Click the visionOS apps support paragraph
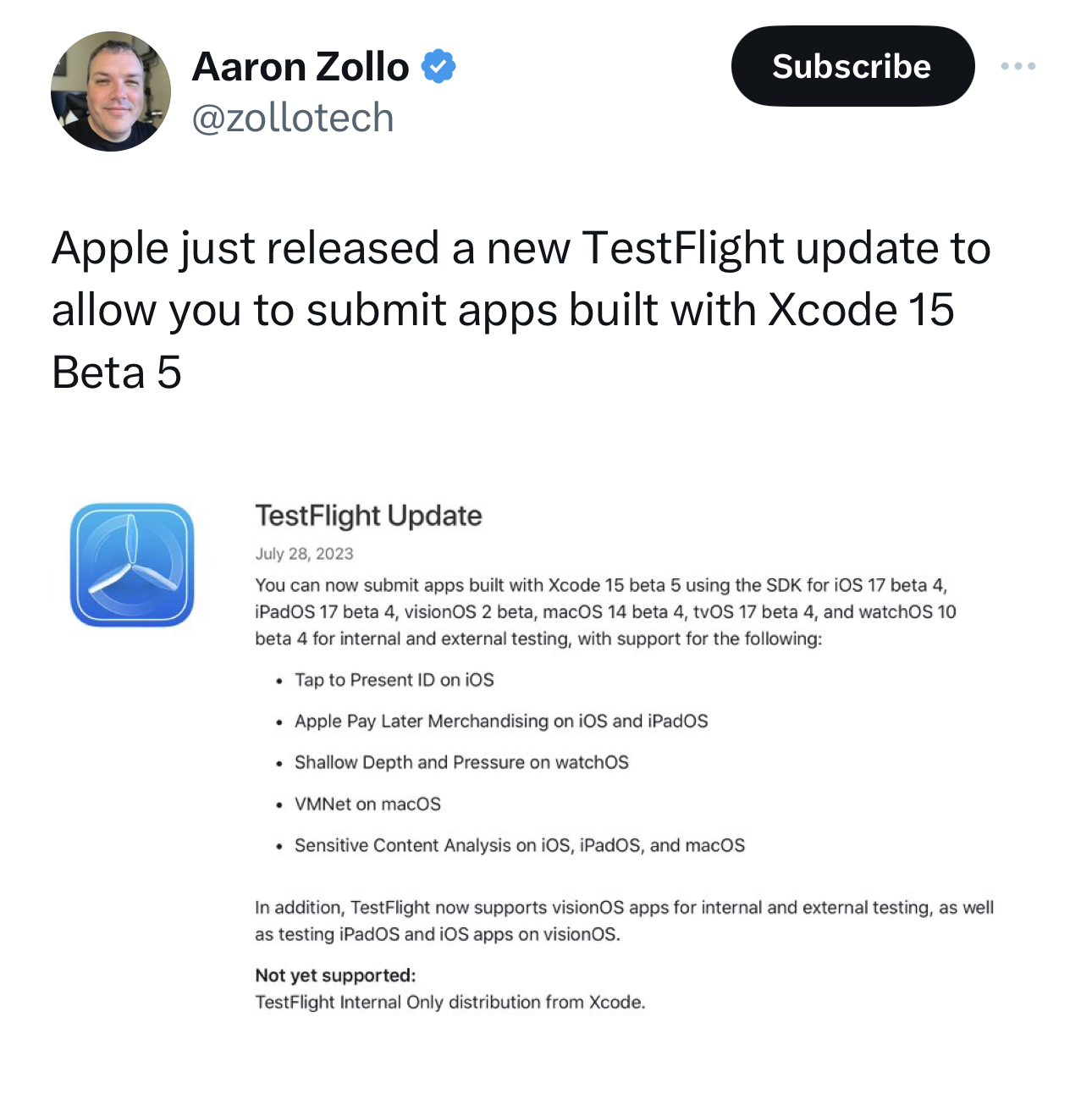 [623, 920]
